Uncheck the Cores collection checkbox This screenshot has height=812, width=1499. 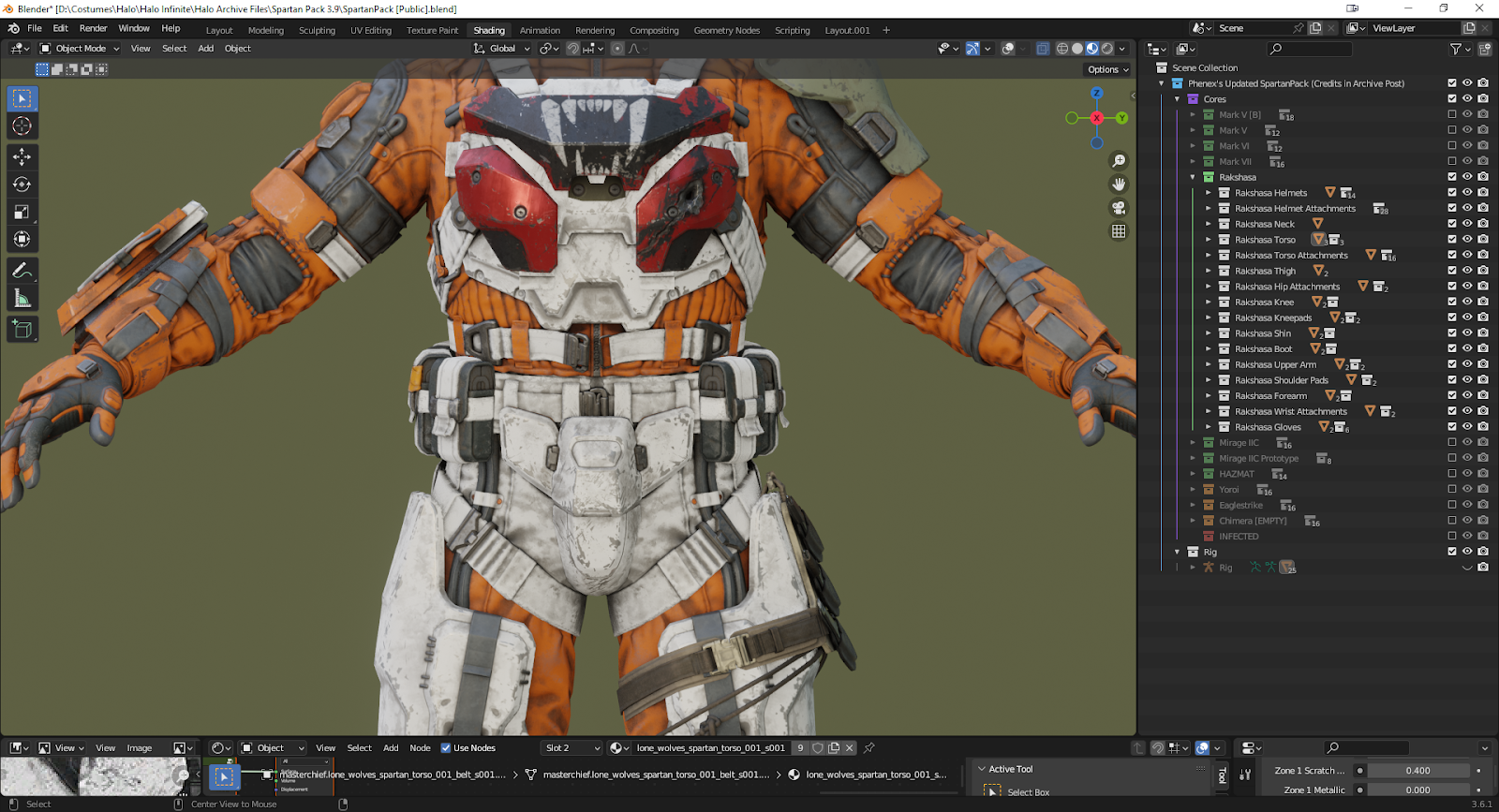[1452, 98]
